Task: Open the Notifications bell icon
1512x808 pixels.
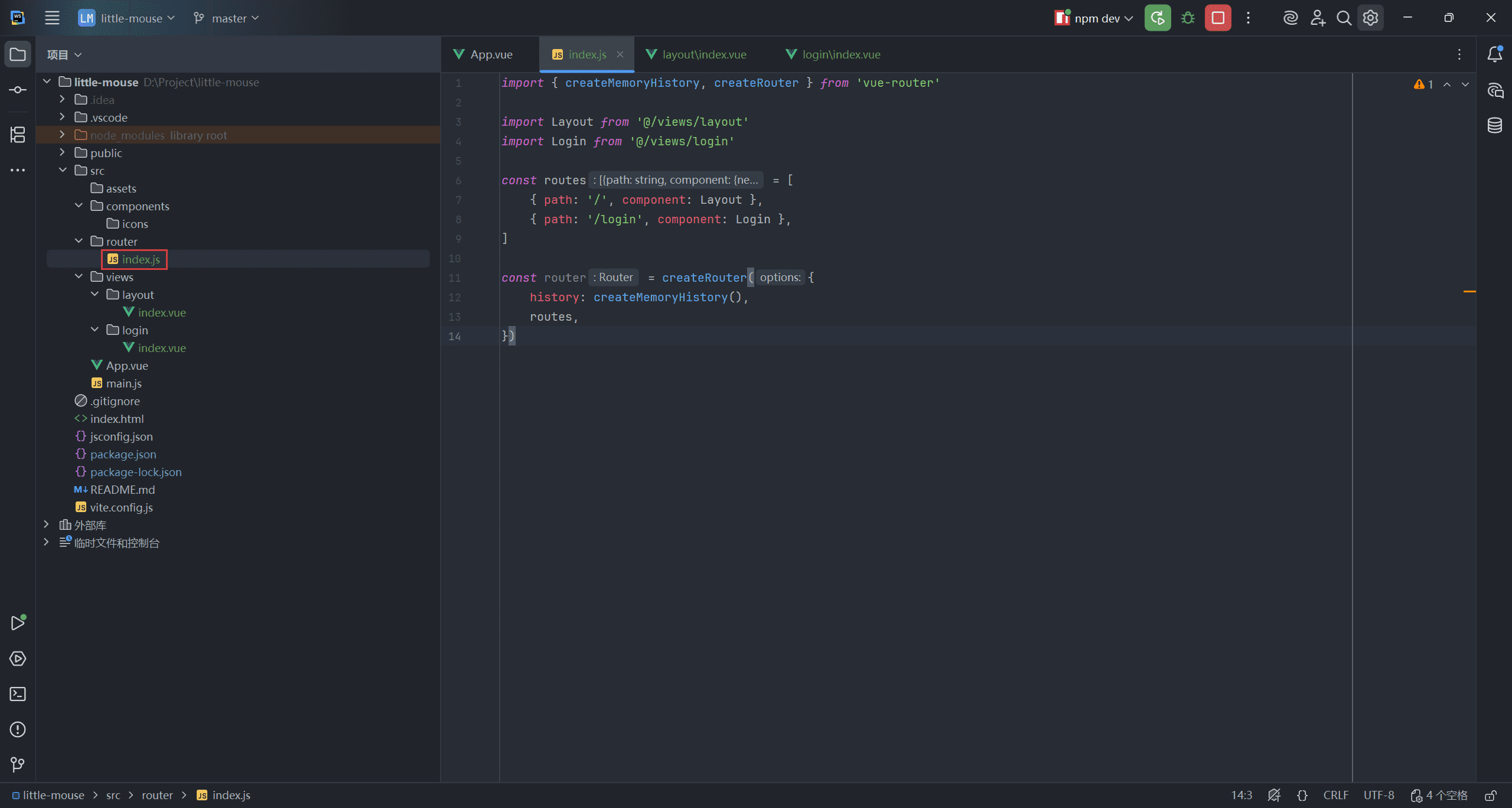Action: [x=1495, y=54]
